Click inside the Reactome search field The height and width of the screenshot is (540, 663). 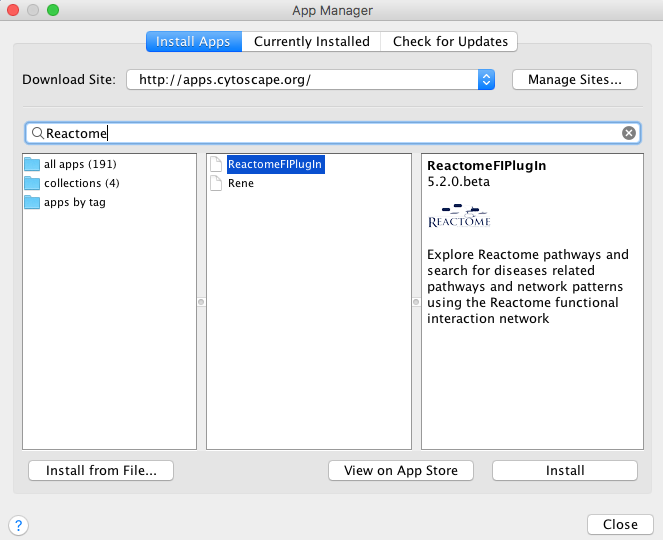[x=333, y=133]
